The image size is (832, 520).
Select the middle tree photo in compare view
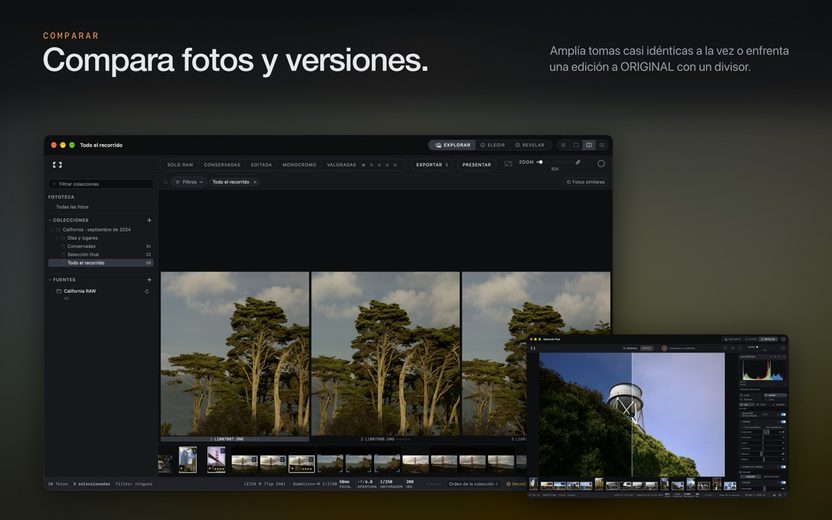[386, 354]
